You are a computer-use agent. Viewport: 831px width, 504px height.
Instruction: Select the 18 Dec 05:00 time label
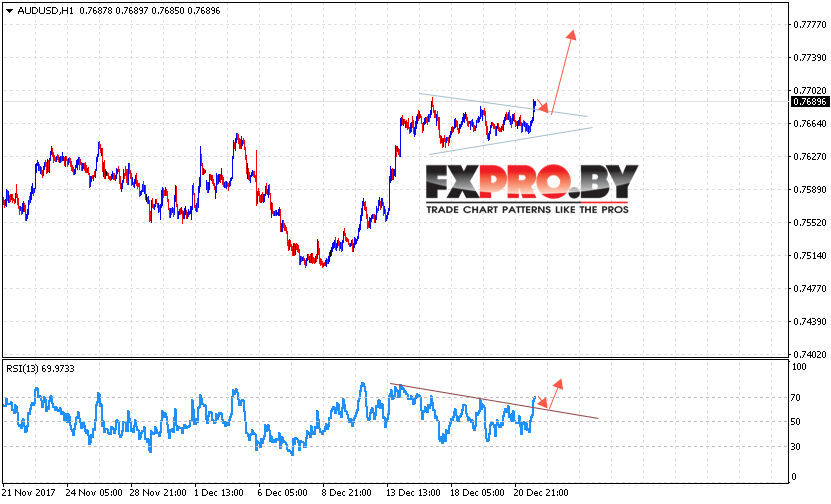[477, 492]
